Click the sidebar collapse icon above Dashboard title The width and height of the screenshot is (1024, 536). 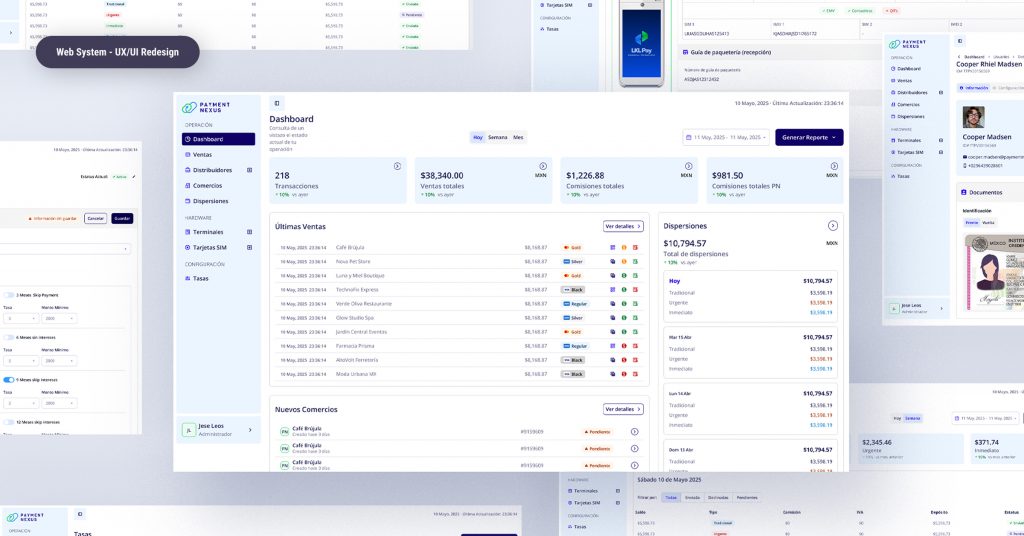(x=277, y=103)
